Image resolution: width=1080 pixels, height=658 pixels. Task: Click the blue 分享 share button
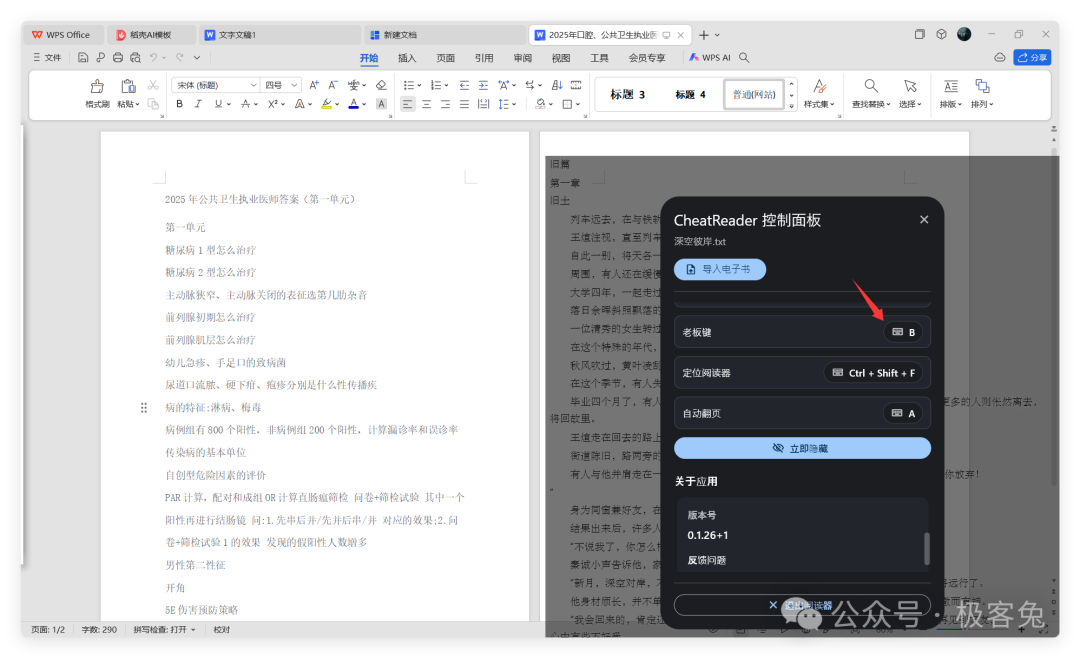pyautogui.click(x=1032, y=58)
